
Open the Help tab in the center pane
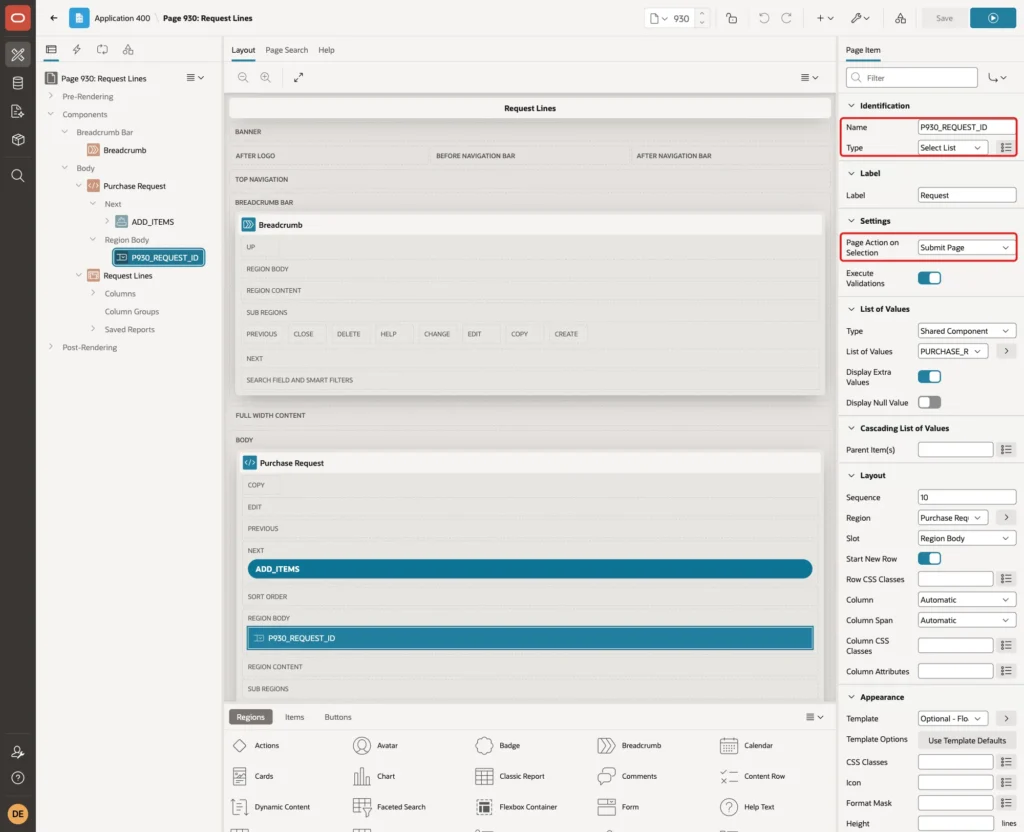(x=326, y=50)
